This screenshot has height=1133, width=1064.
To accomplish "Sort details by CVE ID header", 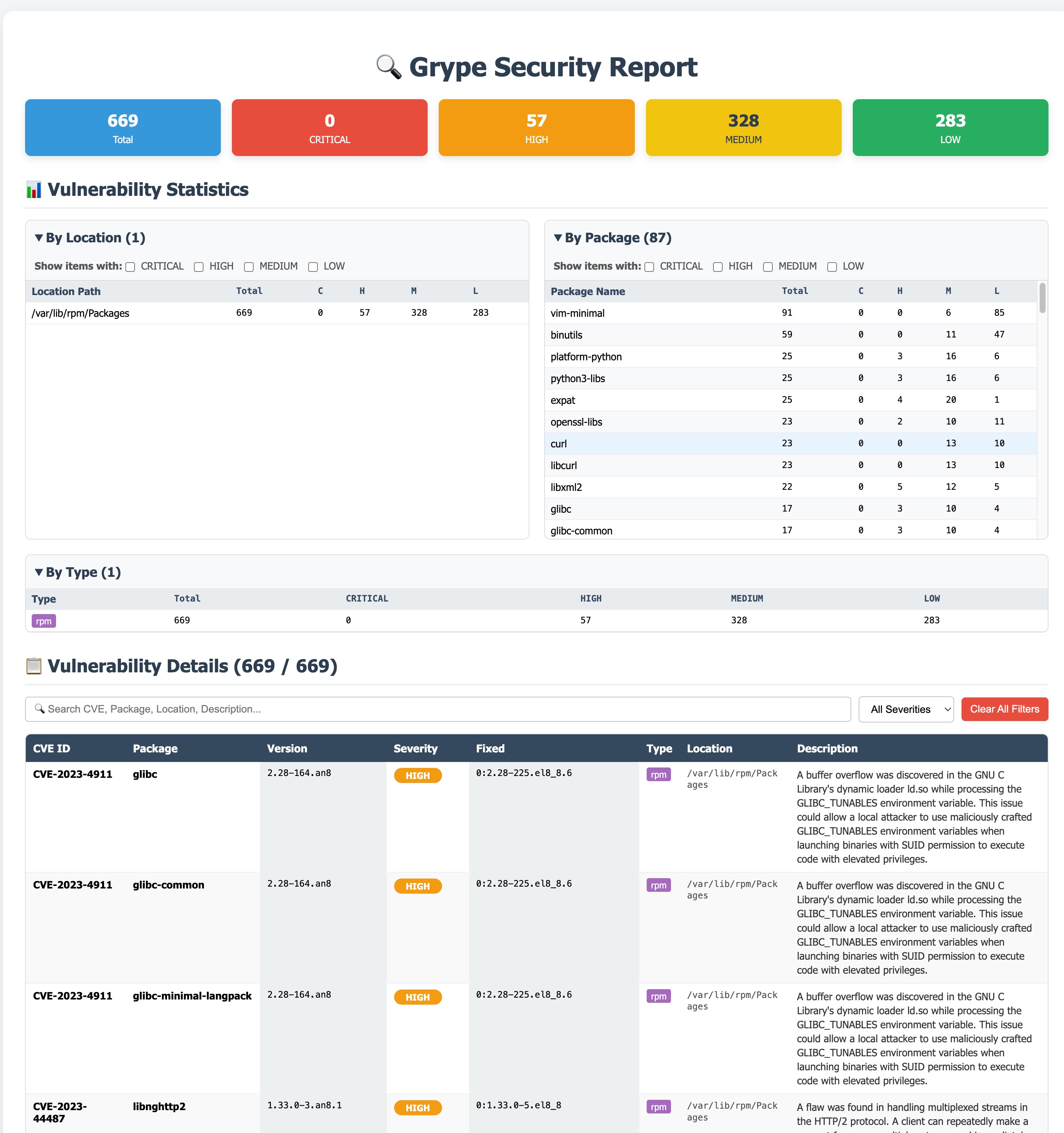I will coord(51,748).
